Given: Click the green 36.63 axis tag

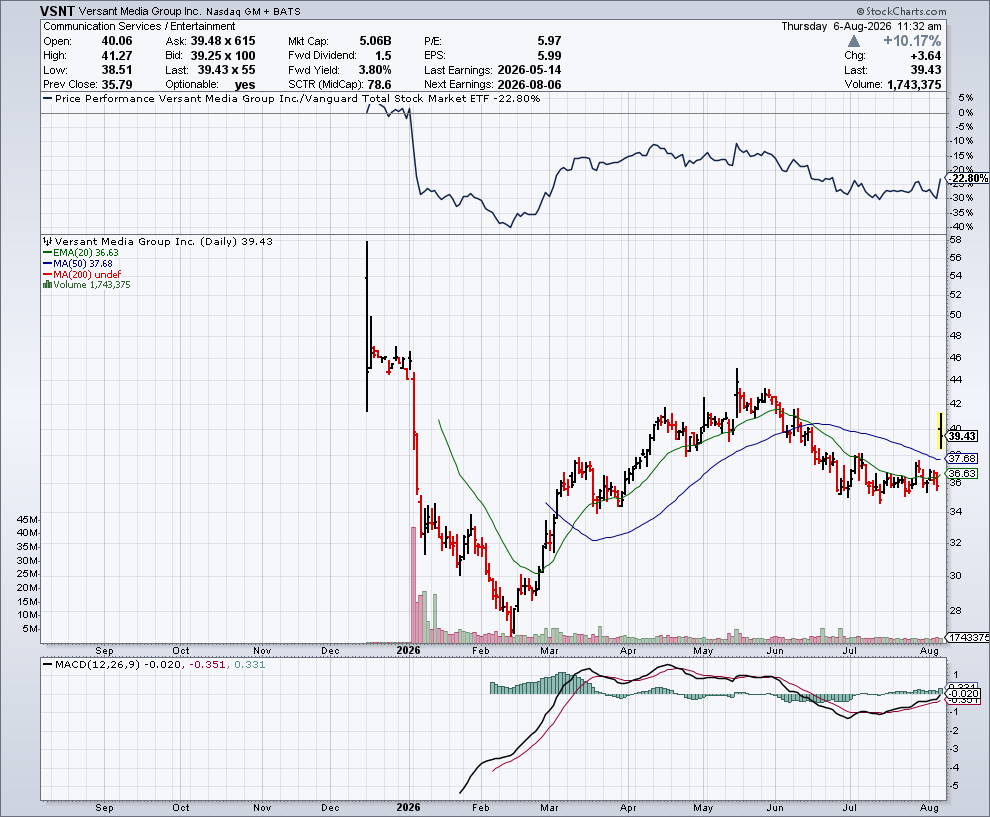Looking at the screenshot, I should (962, 474).
